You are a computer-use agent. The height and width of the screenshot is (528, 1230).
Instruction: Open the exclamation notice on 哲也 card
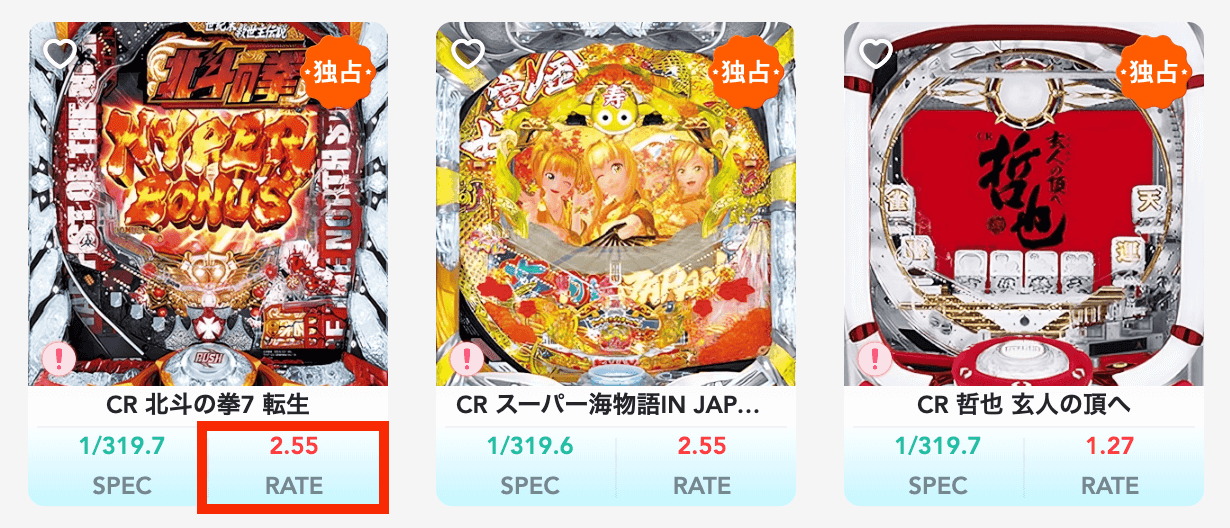coord(874,359)
